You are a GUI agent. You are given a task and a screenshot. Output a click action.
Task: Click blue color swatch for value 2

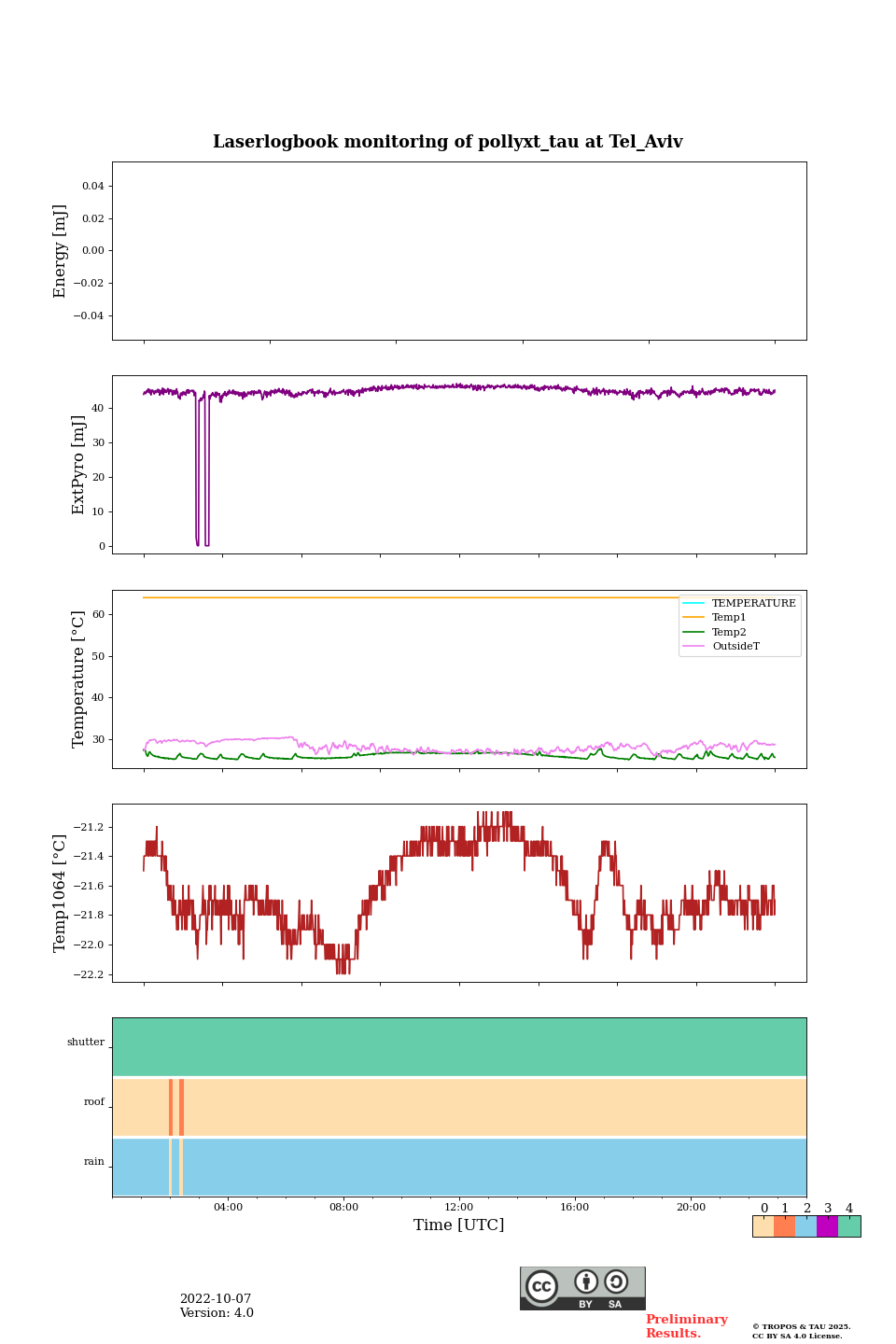[806, 1226]
